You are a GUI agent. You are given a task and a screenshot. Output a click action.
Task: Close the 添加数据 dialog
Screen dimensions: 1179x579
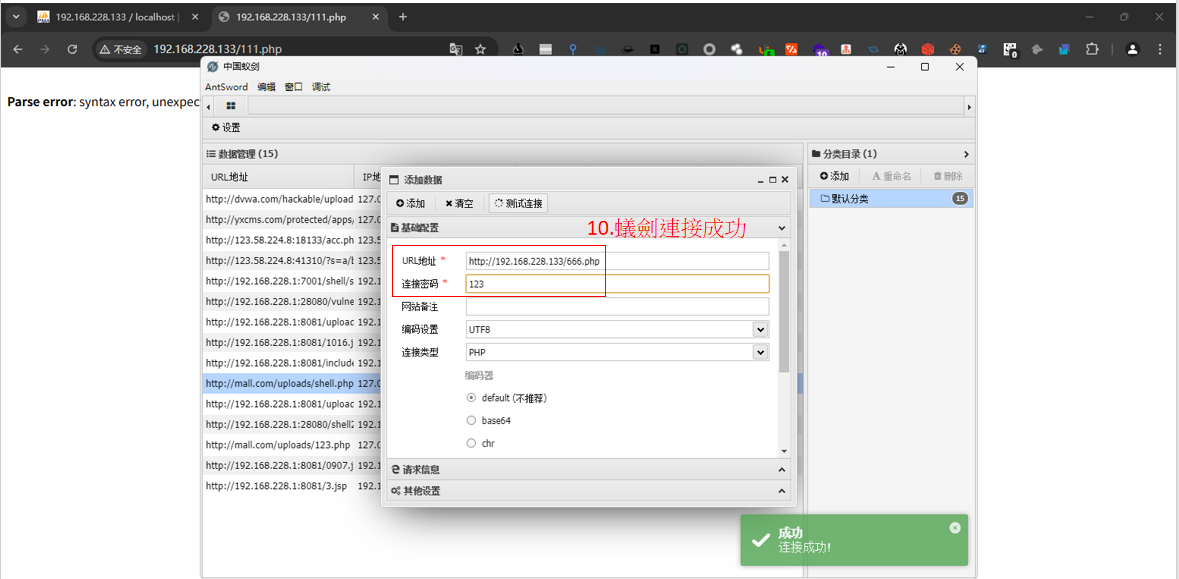pyautogui.click(x=784, y=180)
